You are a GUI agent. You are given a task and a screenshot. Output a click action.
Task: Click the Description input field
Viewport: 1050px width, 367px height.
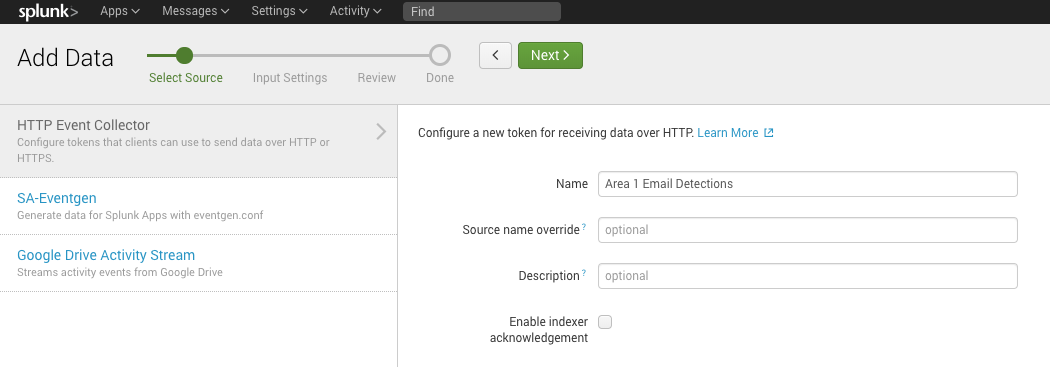tap(808, 276)
